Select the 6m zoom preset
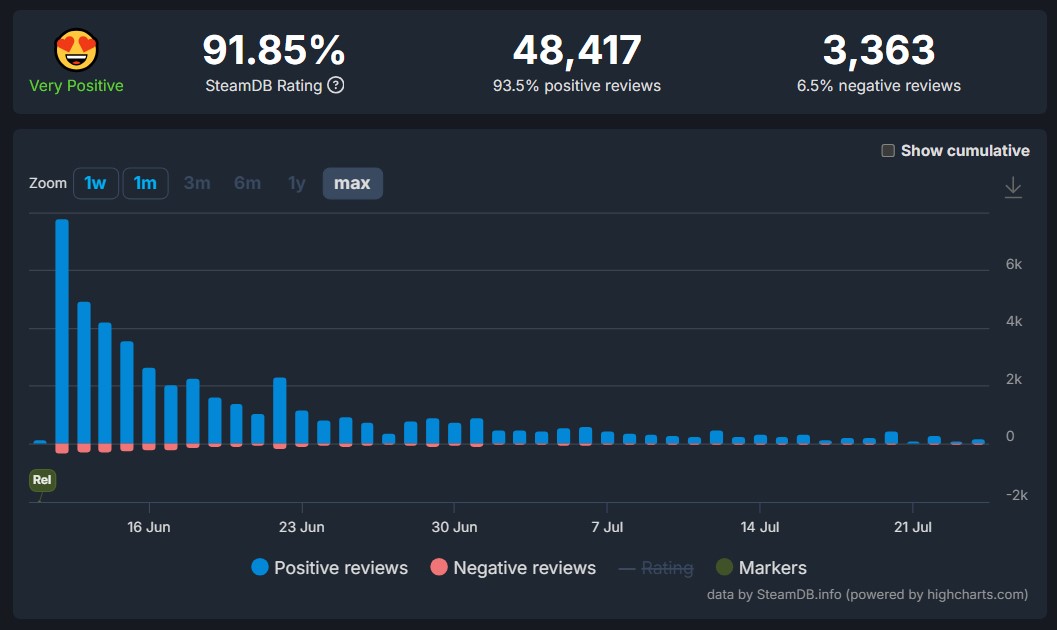 247,183
